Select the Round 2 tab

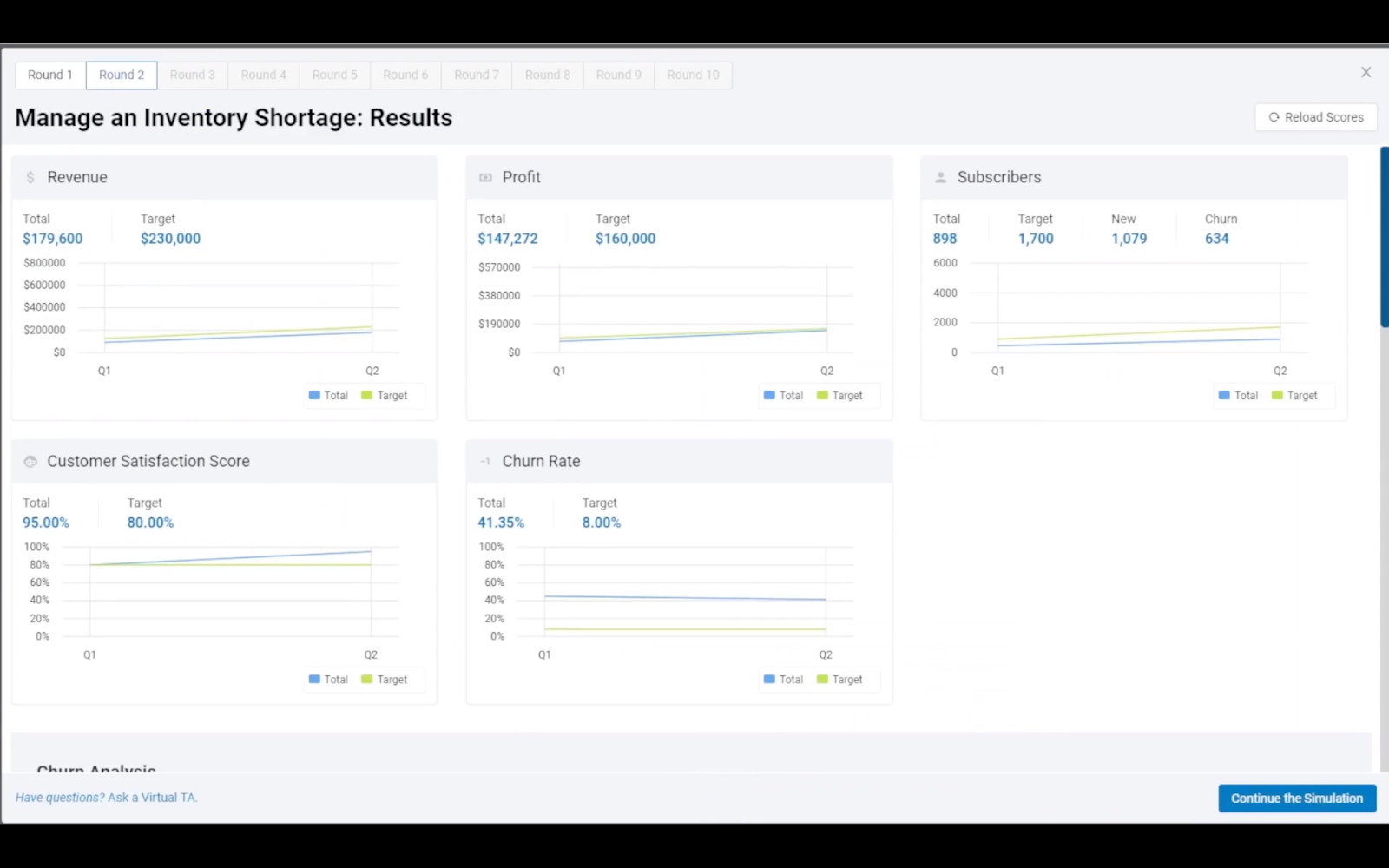coord(122,75)
